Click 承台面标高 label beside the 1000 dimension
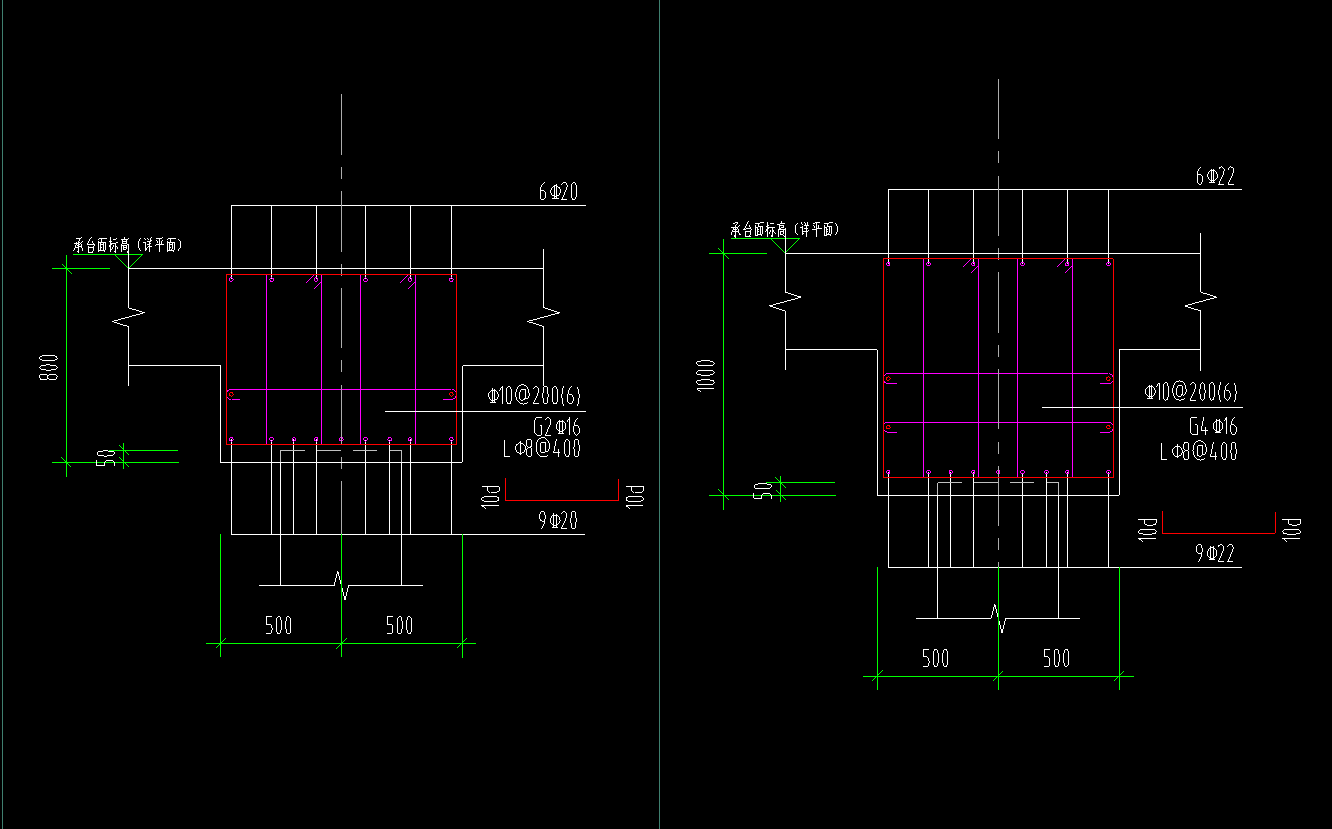1332x829 pixels. [x=785, y=230]
